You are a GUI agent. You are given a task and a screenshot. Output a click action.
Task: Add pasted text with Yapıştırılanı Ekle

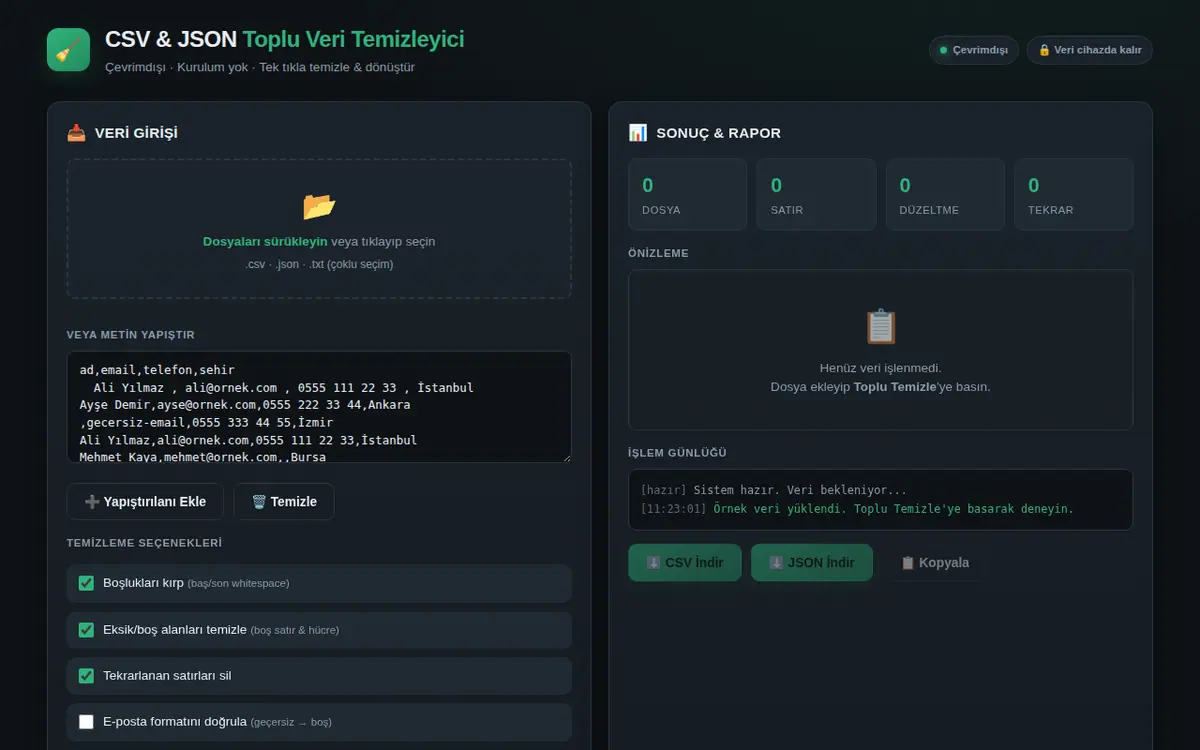pyautogui.click(x=146, y=502)
